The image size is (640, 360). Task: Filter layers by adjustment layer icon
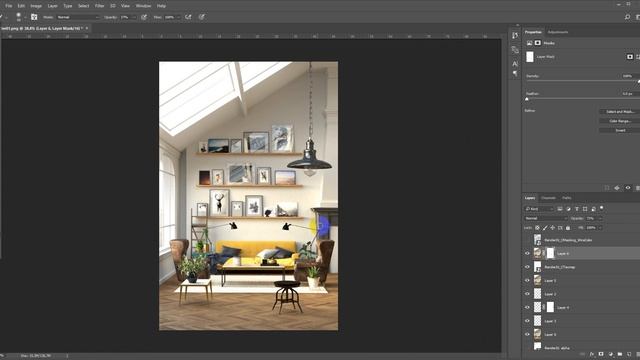[569, 209]
